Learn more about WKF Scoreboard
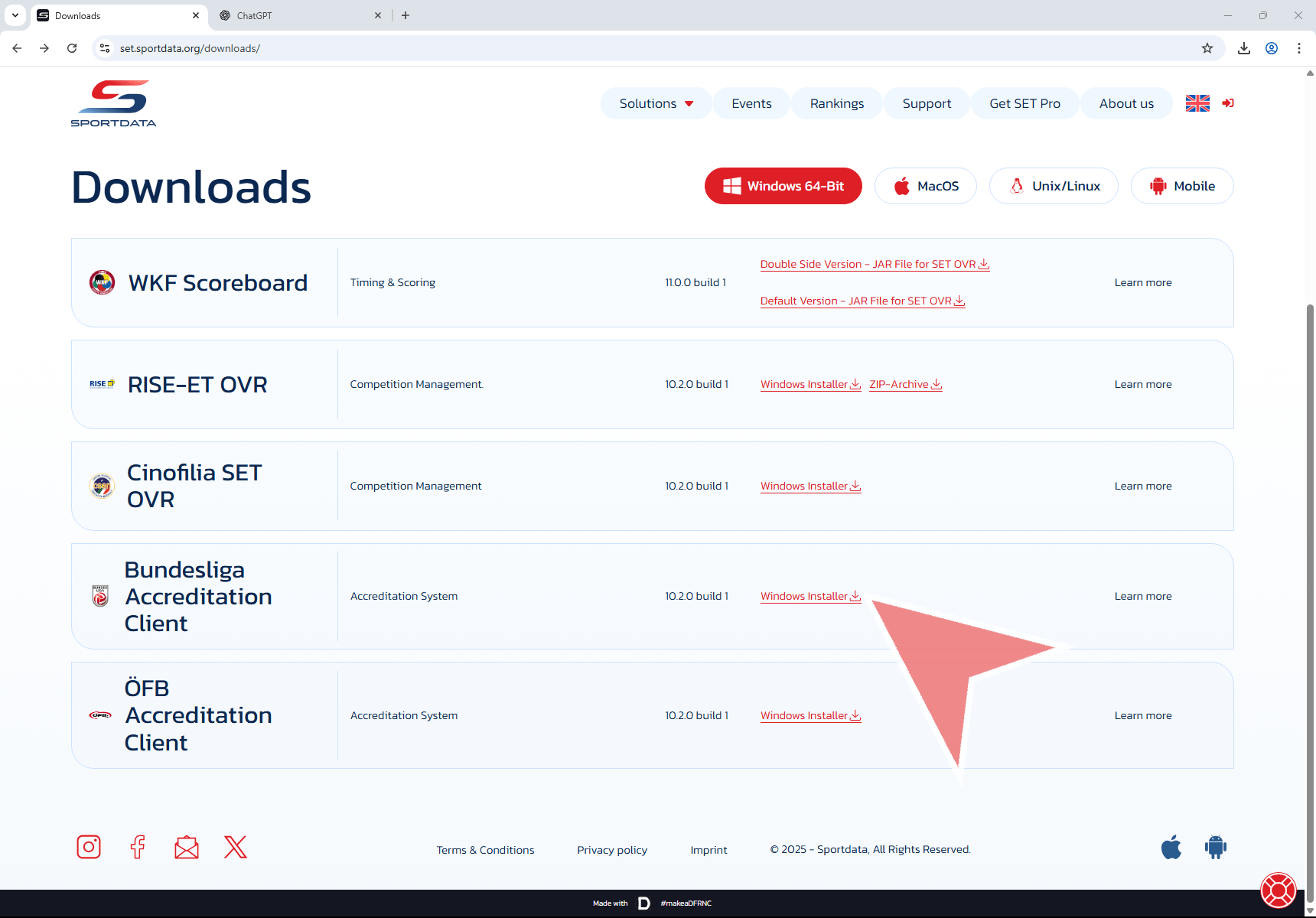 (x=1143, y=282)
